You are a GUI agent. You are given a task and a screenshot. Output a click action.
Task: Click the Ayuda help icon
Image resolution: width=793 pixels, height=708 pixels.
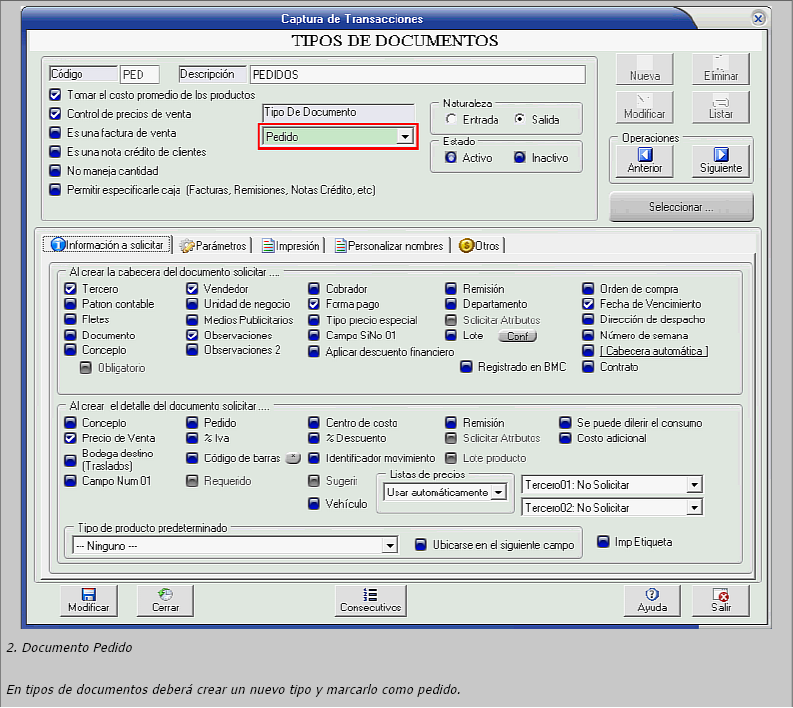click(x=651, y=600)
